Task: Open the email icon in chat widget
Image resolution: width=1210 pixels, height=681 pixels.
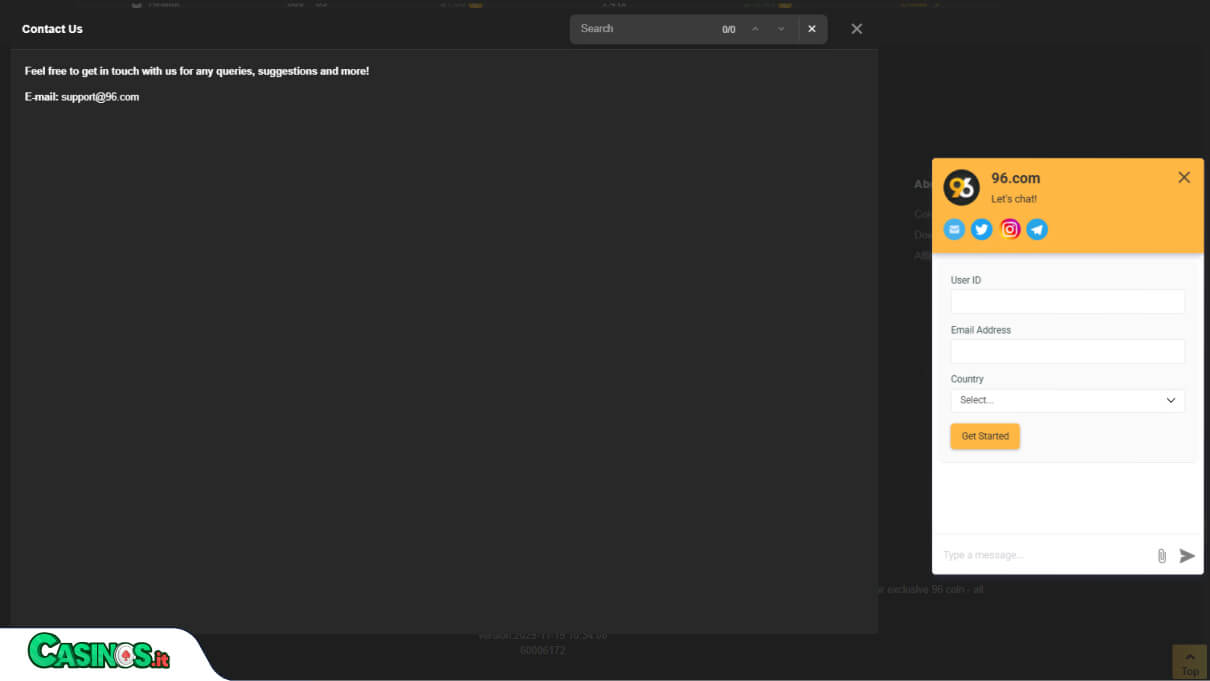Action: pyautogui.click(x=954, y=230)
